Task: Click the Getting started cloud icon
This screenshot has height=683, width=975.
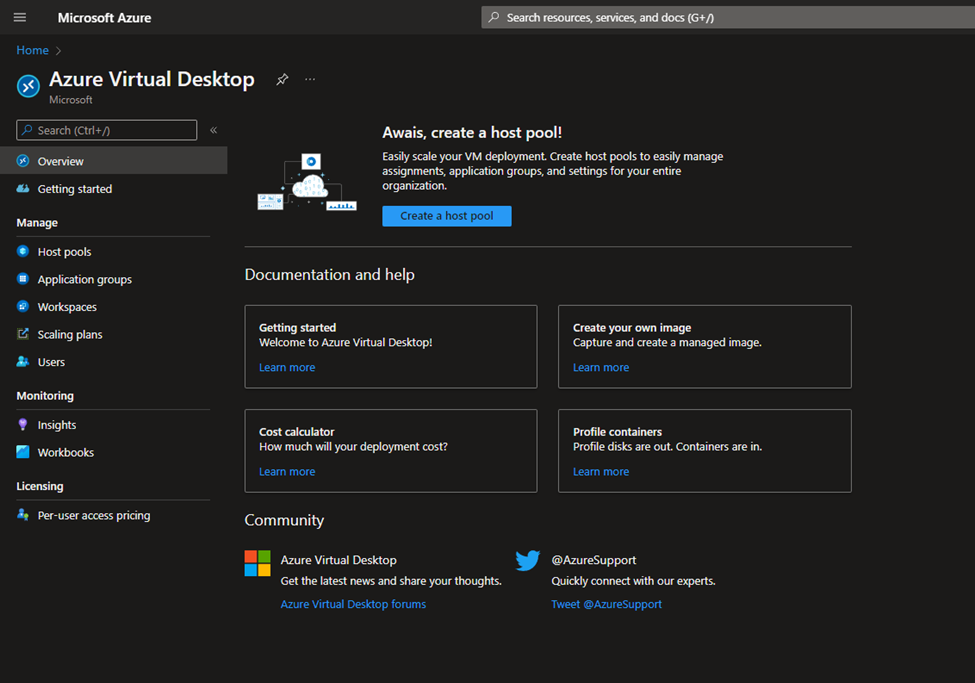Action: pyautogui.click(x=23, y=188)
